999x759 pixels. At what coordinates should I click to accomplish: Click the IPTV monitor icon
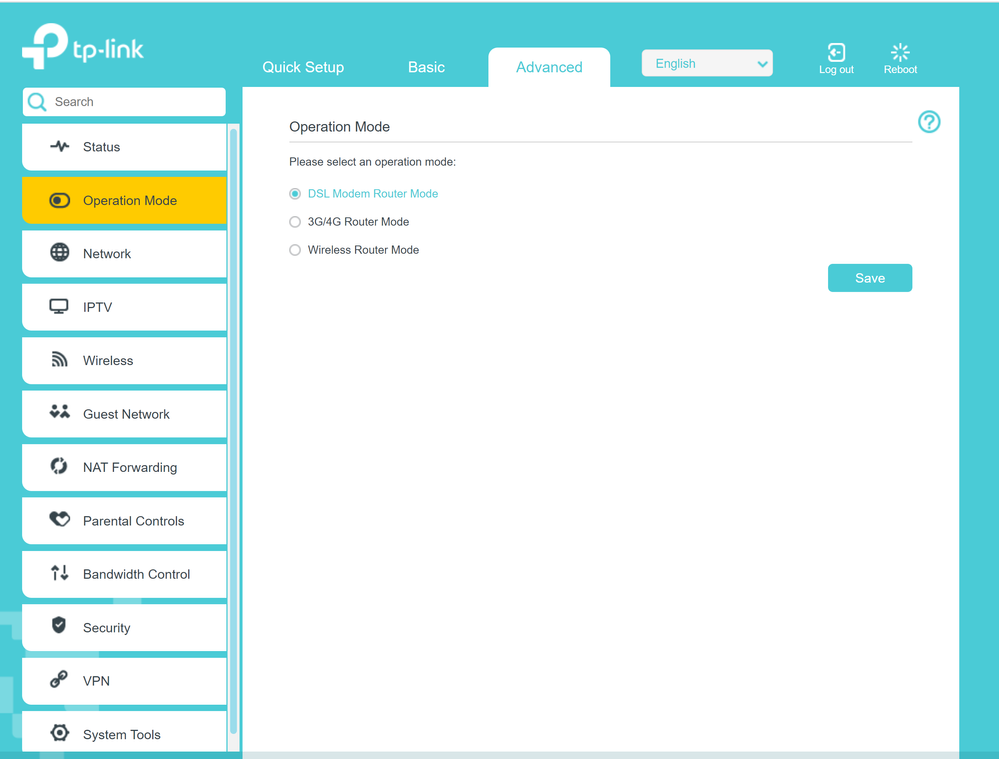coord(60,307)
